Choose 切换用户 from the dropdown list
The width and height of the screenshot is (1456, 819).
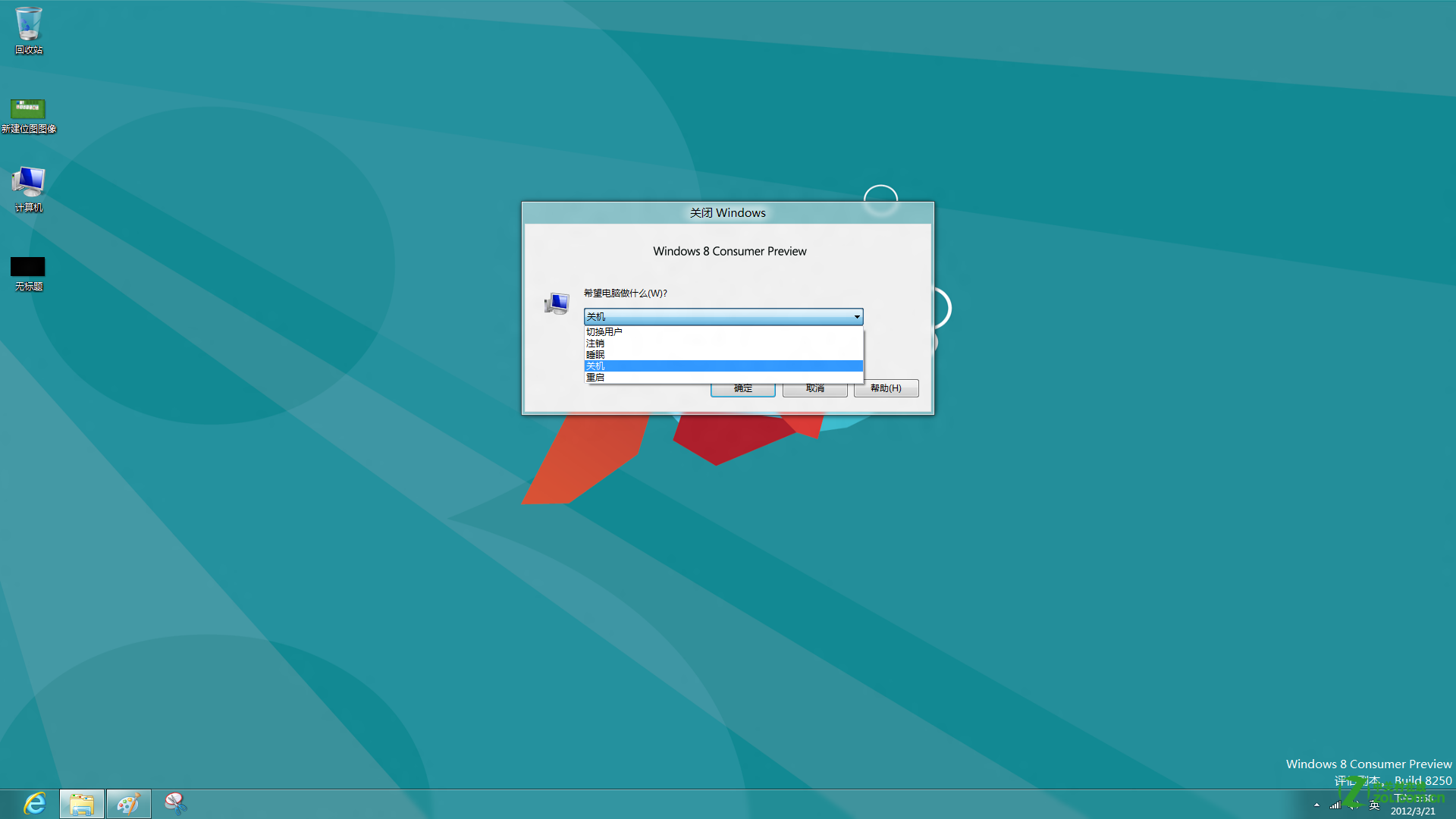click(x=604, y=332)
